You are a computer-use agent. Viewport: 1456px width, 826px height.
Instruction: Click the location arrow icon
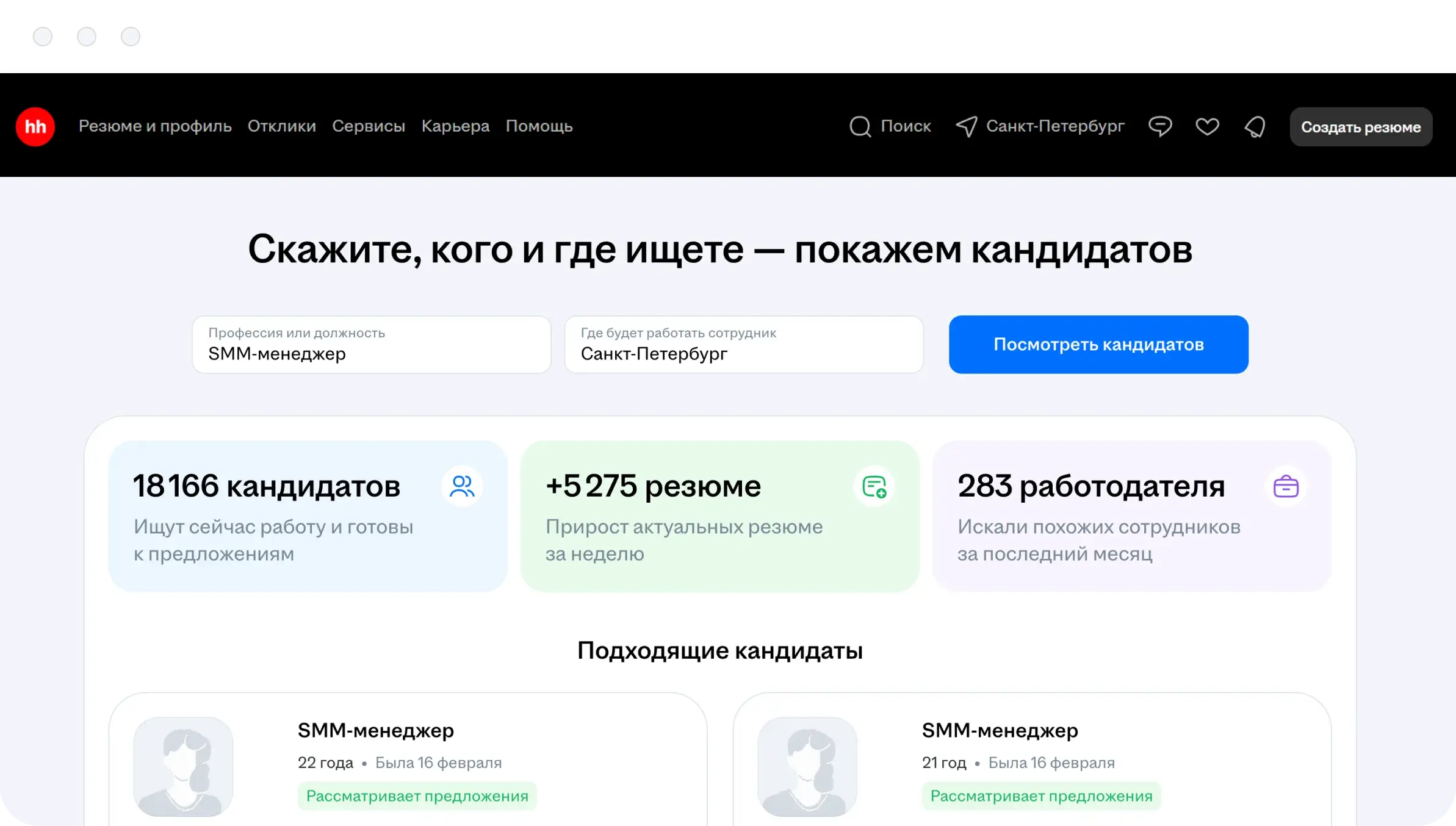point(967,126)
